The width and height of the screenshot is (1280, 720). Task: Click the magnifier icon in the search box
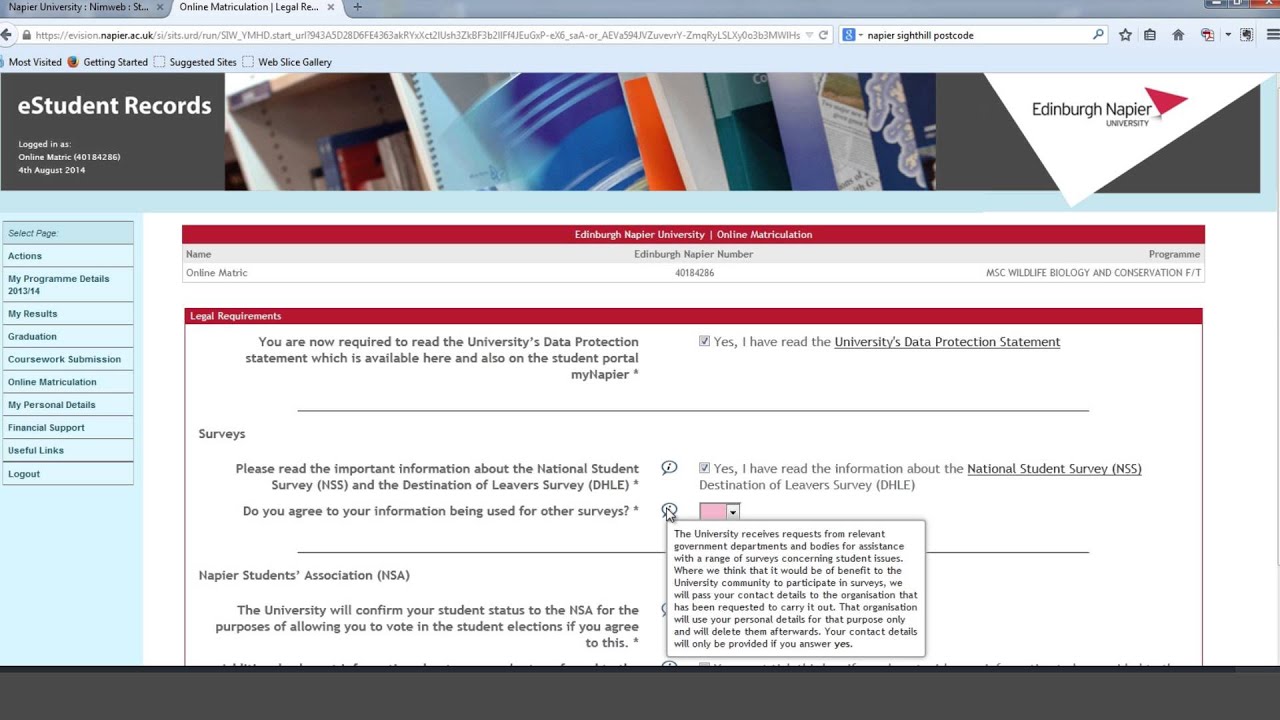tap(1098, 35)
